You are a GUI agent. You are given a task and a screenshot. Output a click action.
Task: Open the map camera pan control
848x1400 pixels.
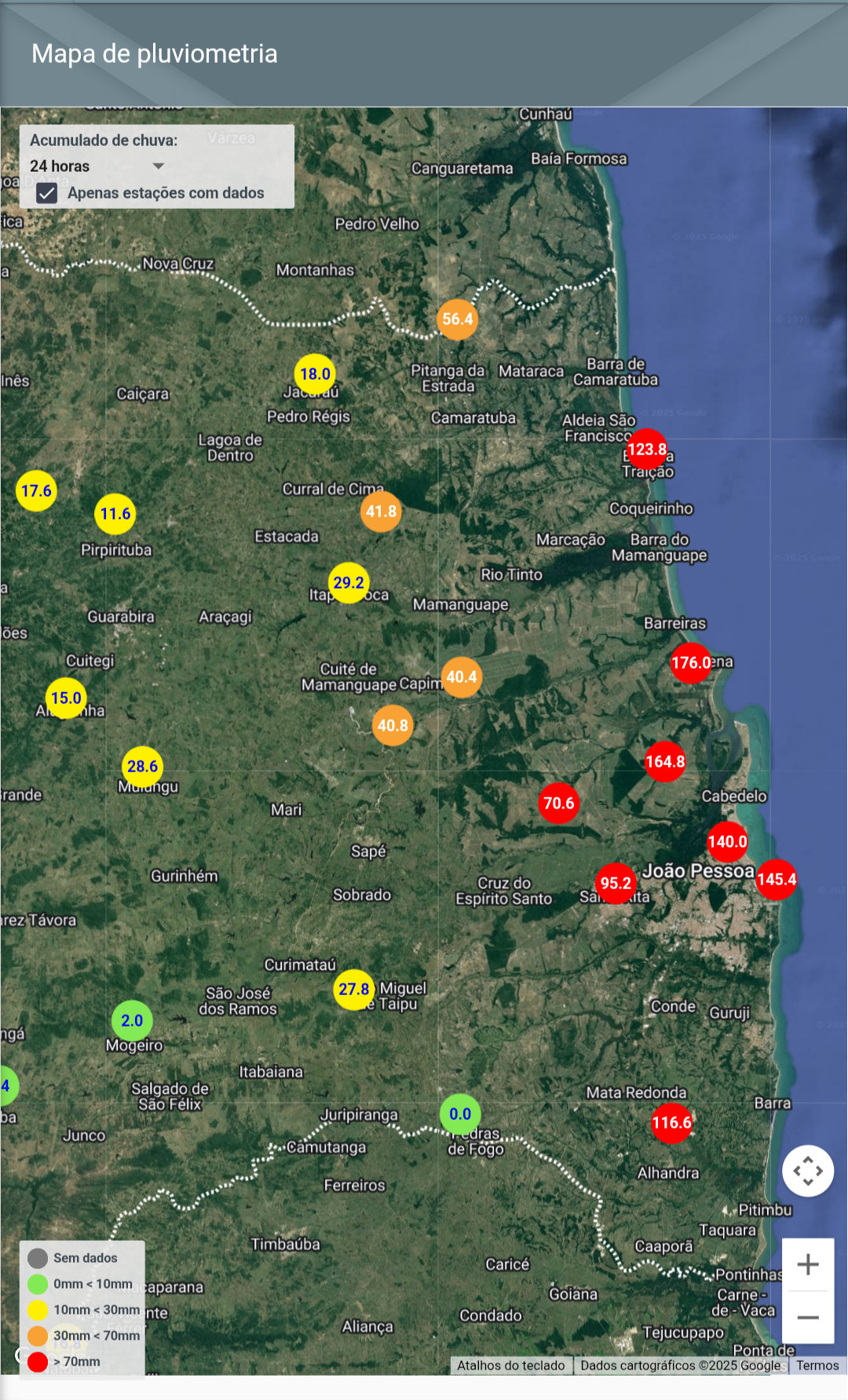click(808, 1171)
